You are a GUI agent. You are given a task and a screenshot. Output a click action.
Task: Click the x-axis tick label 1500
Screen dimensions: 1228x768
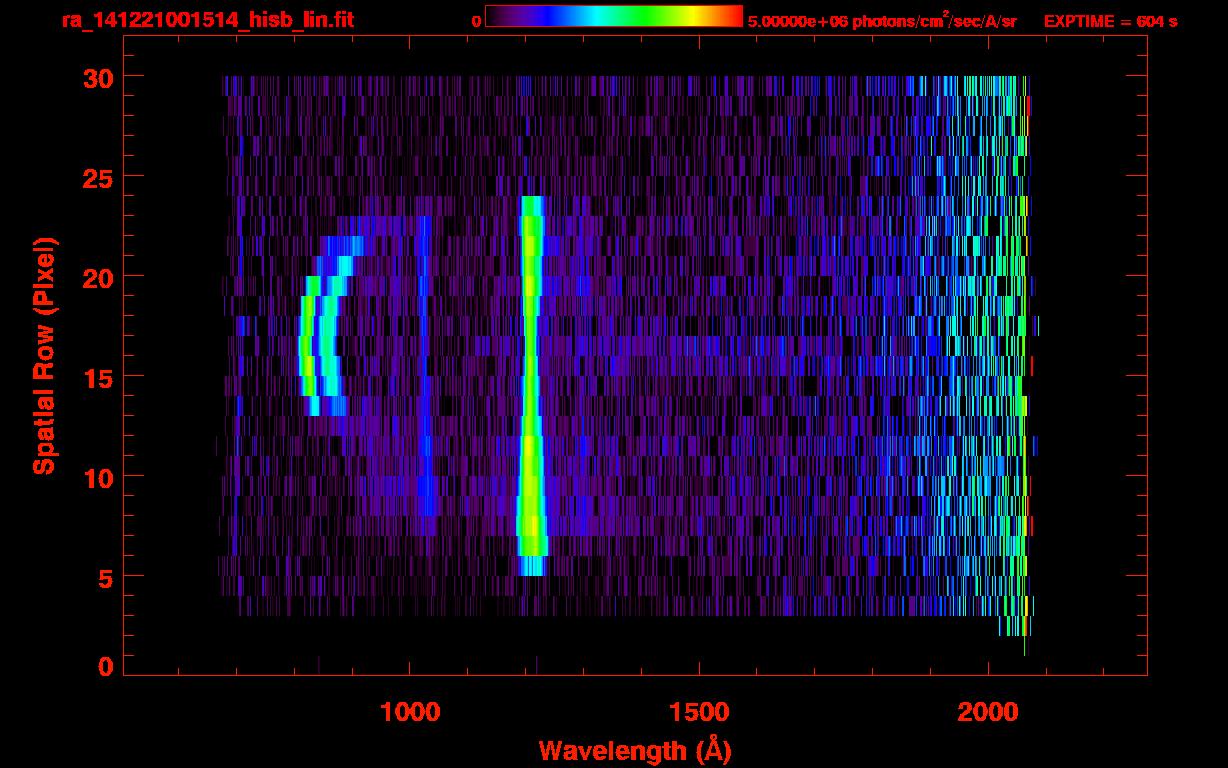[x=698, y=713]
